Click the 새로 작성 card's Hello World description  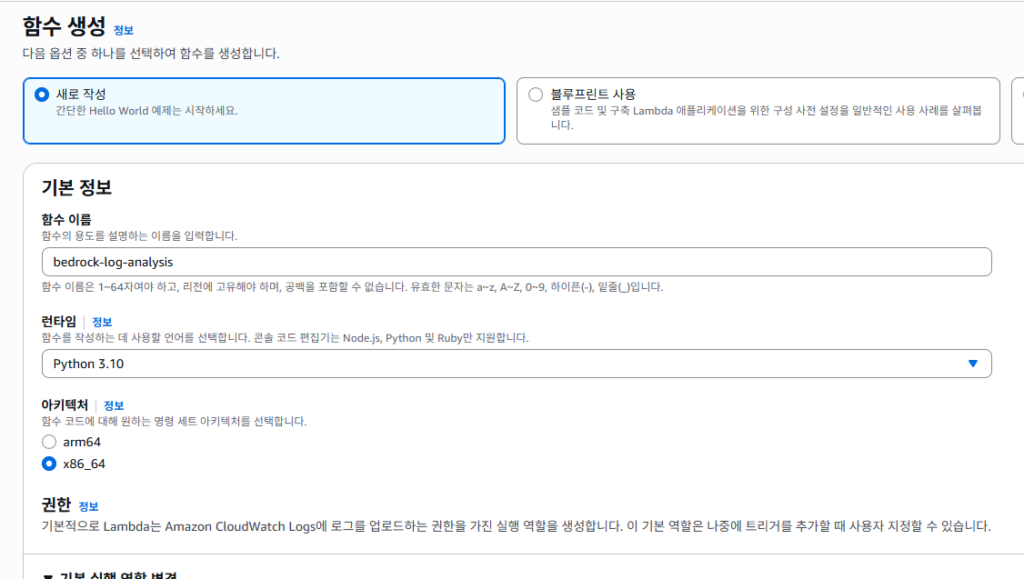(x=147, y=110)
